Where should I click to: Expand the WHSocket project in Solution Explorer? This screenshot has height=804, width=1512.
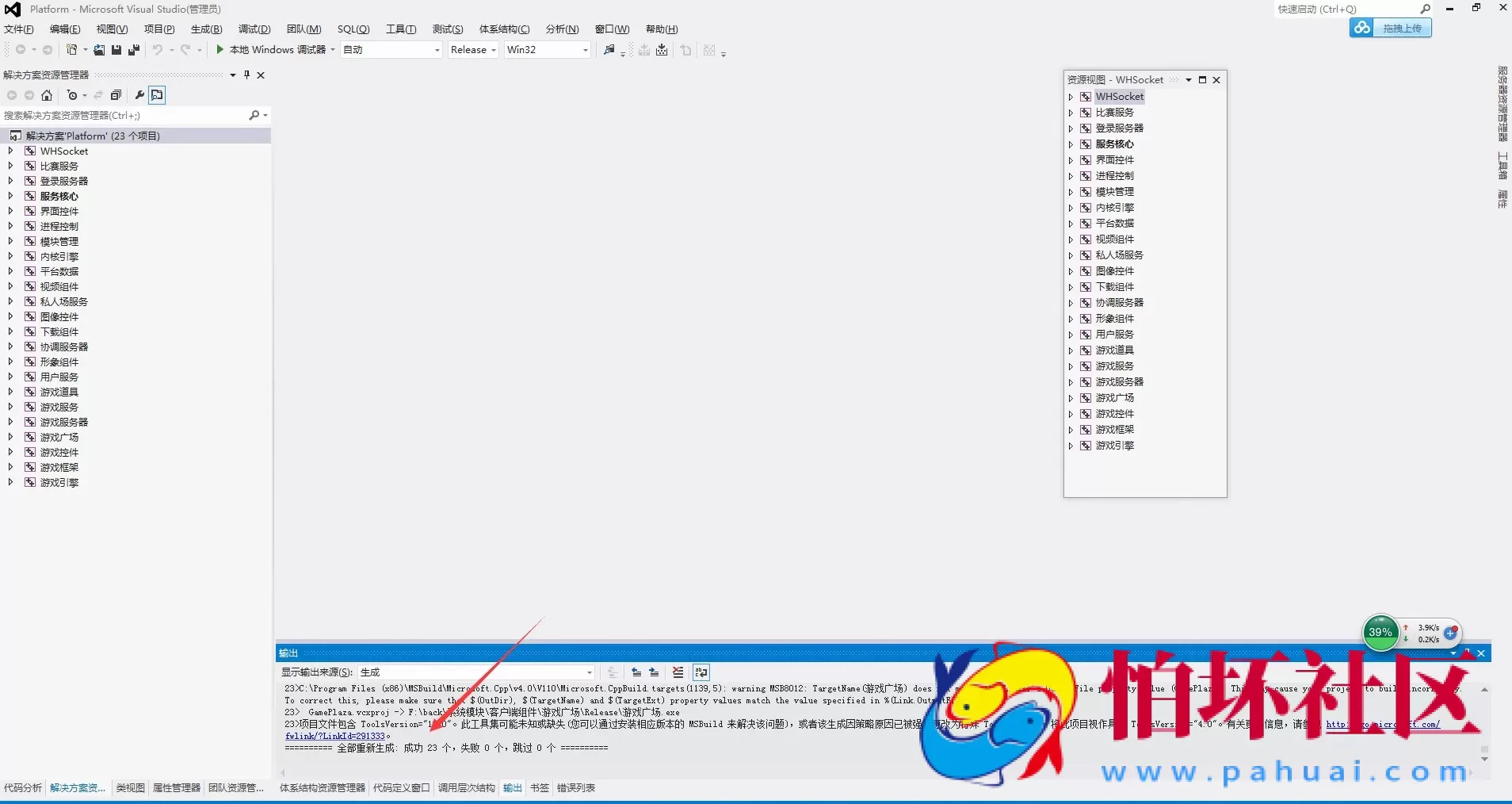click(x=10, y=151)
